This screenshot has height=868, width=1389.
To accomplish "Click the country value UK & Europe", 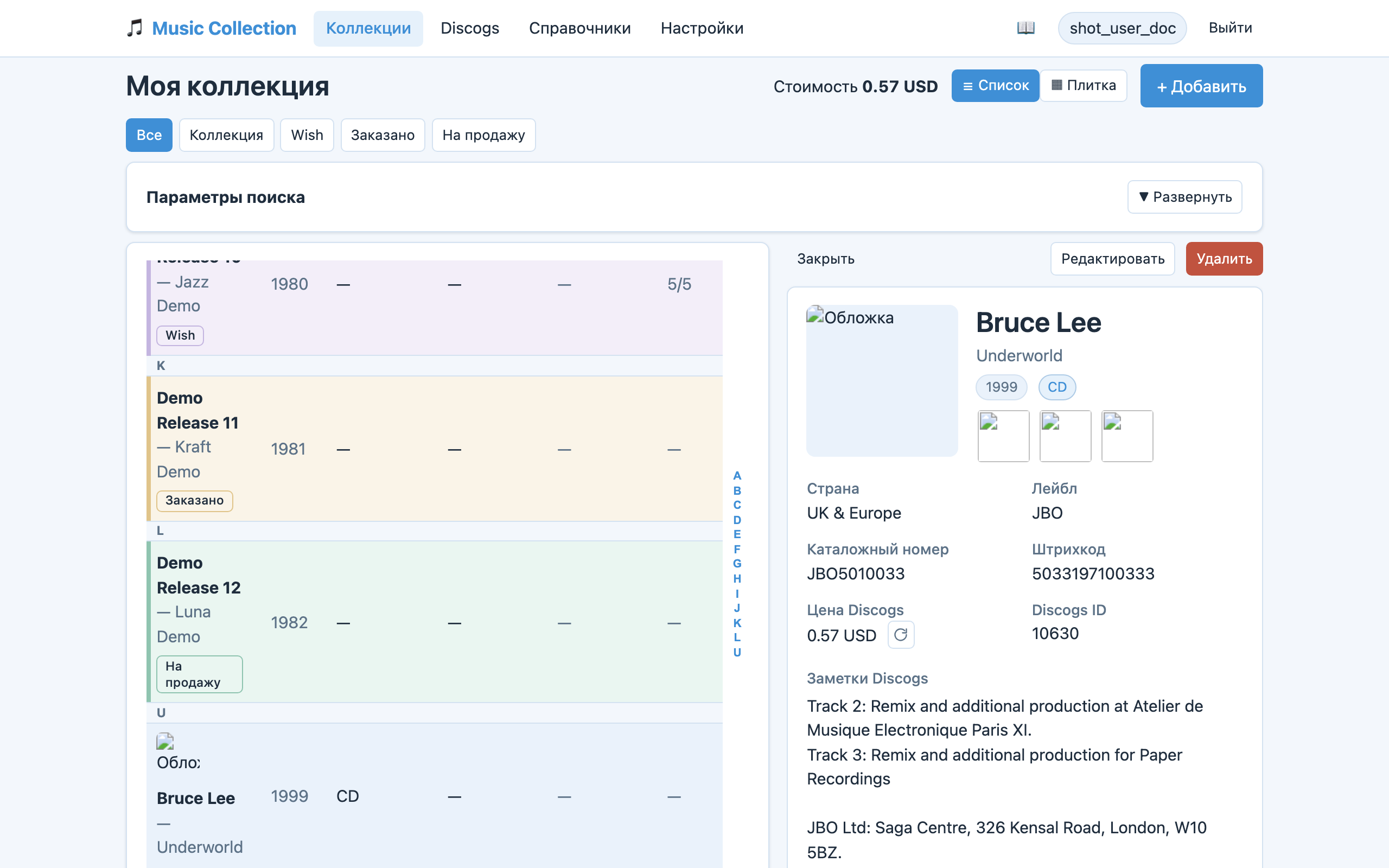I will [854, 513].
